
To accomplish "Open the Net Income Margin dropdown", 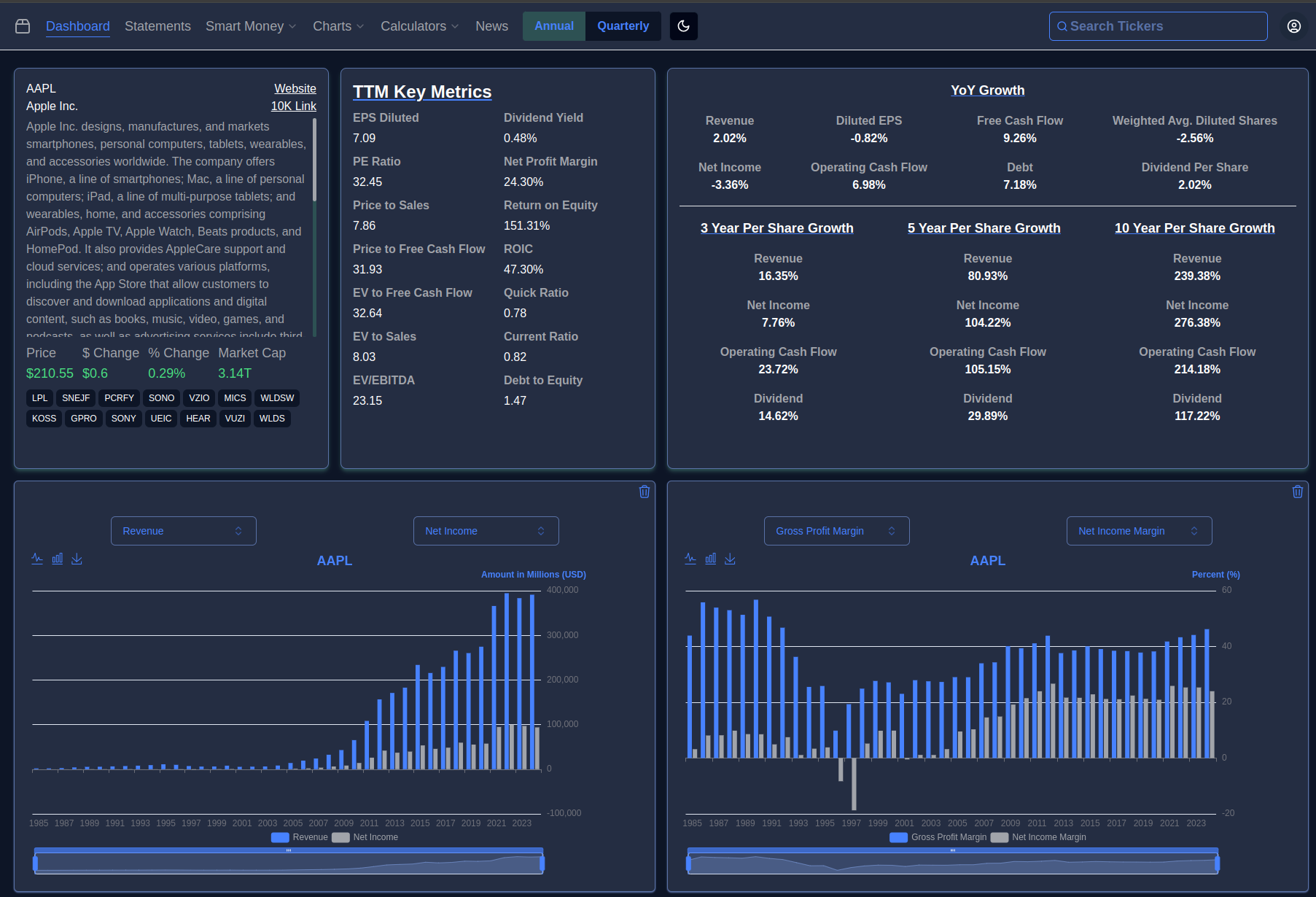I will point(1138,531).
